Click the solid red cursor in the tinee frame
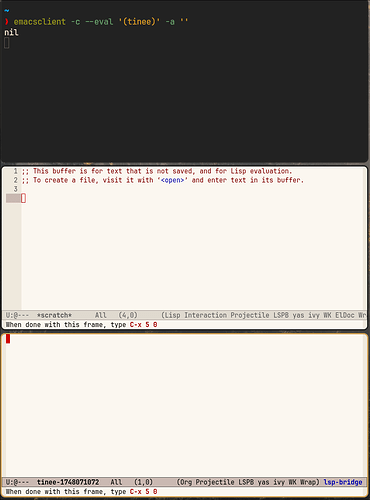This screenshot has width=370, height=500. tap(8, 339)
